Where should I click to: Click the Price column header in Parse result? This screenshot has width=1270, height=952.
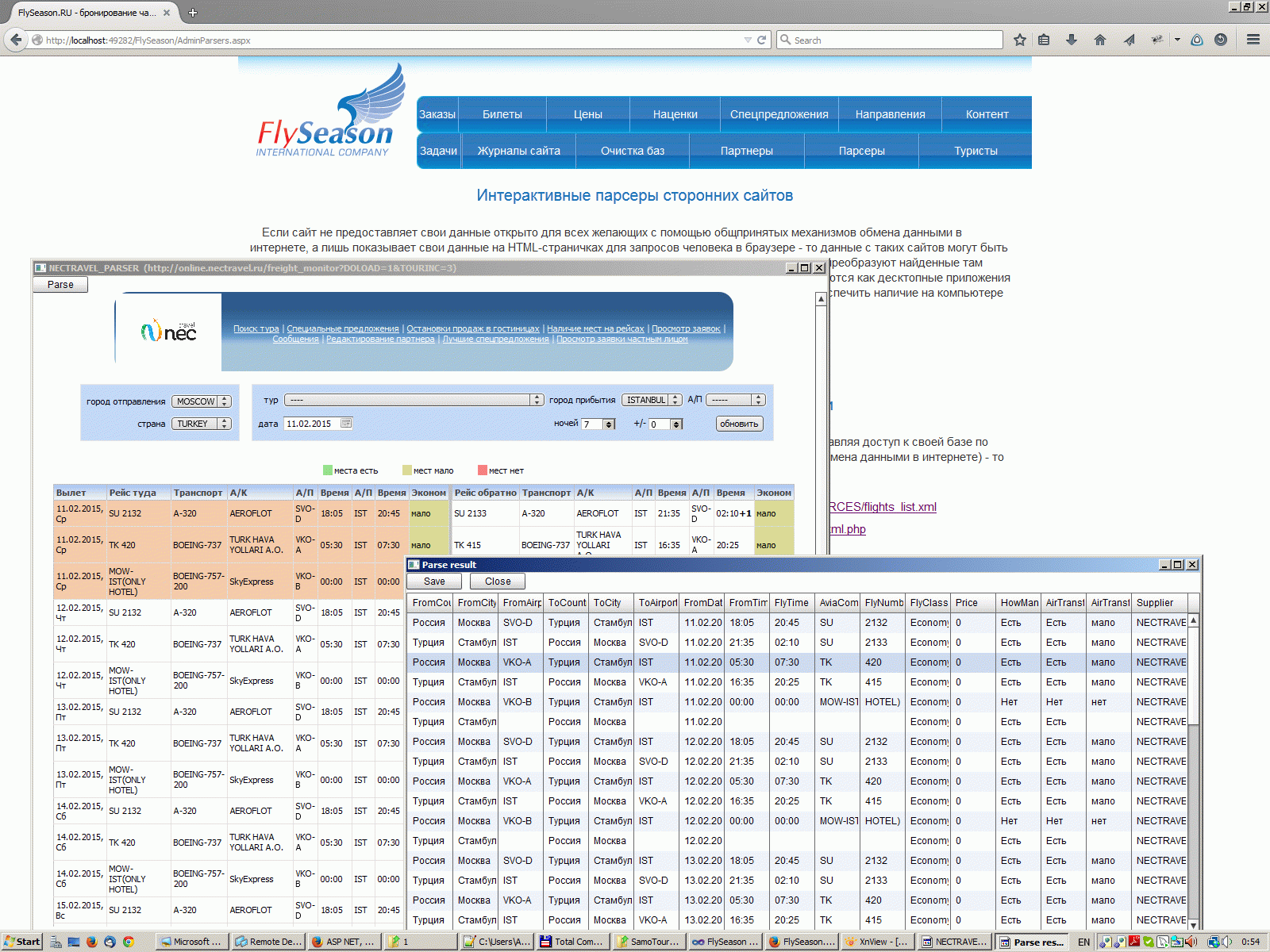[974, 603]
